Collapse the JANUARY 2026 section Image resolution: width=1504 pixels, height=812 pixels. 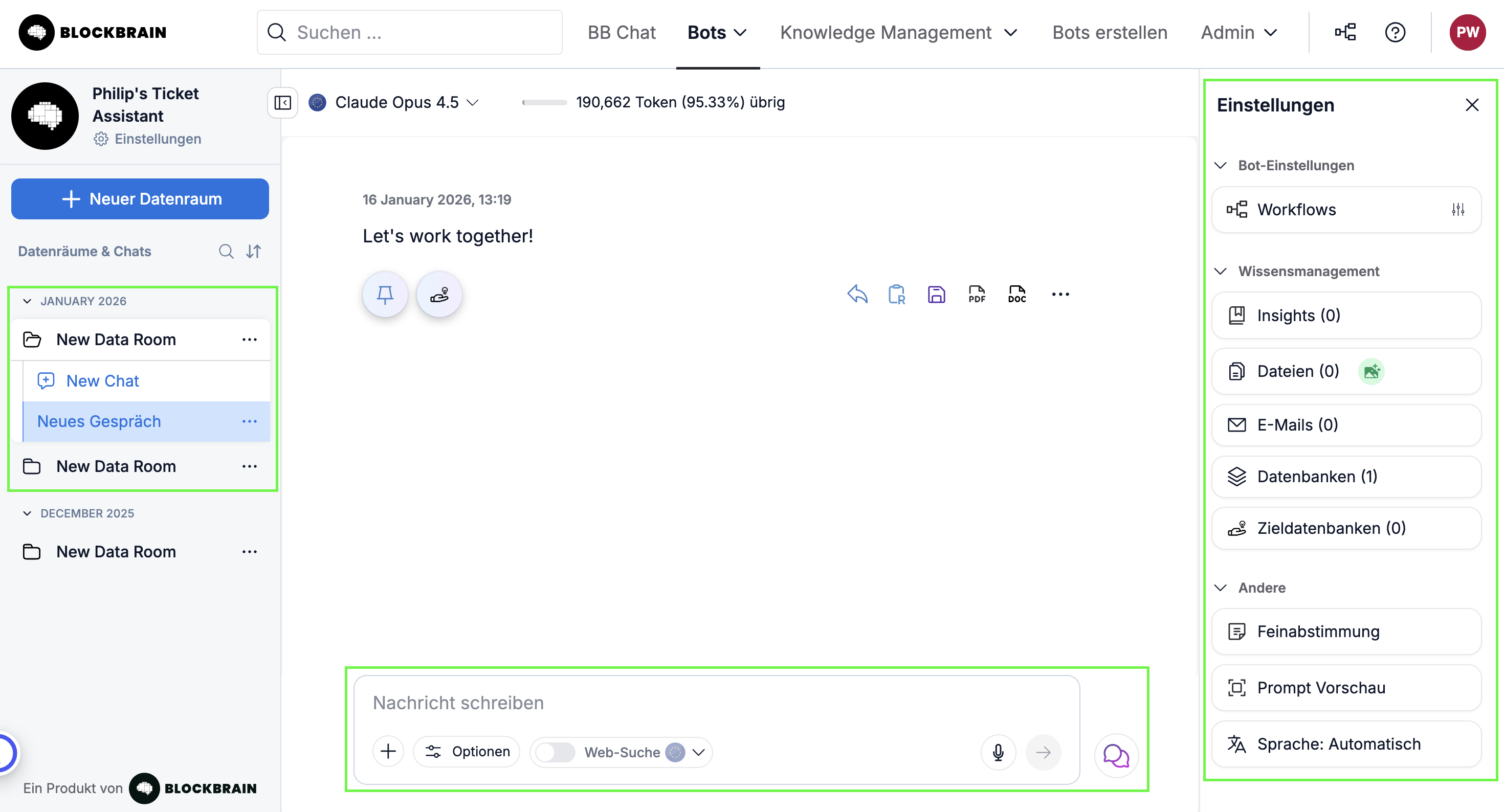[27, 301]
